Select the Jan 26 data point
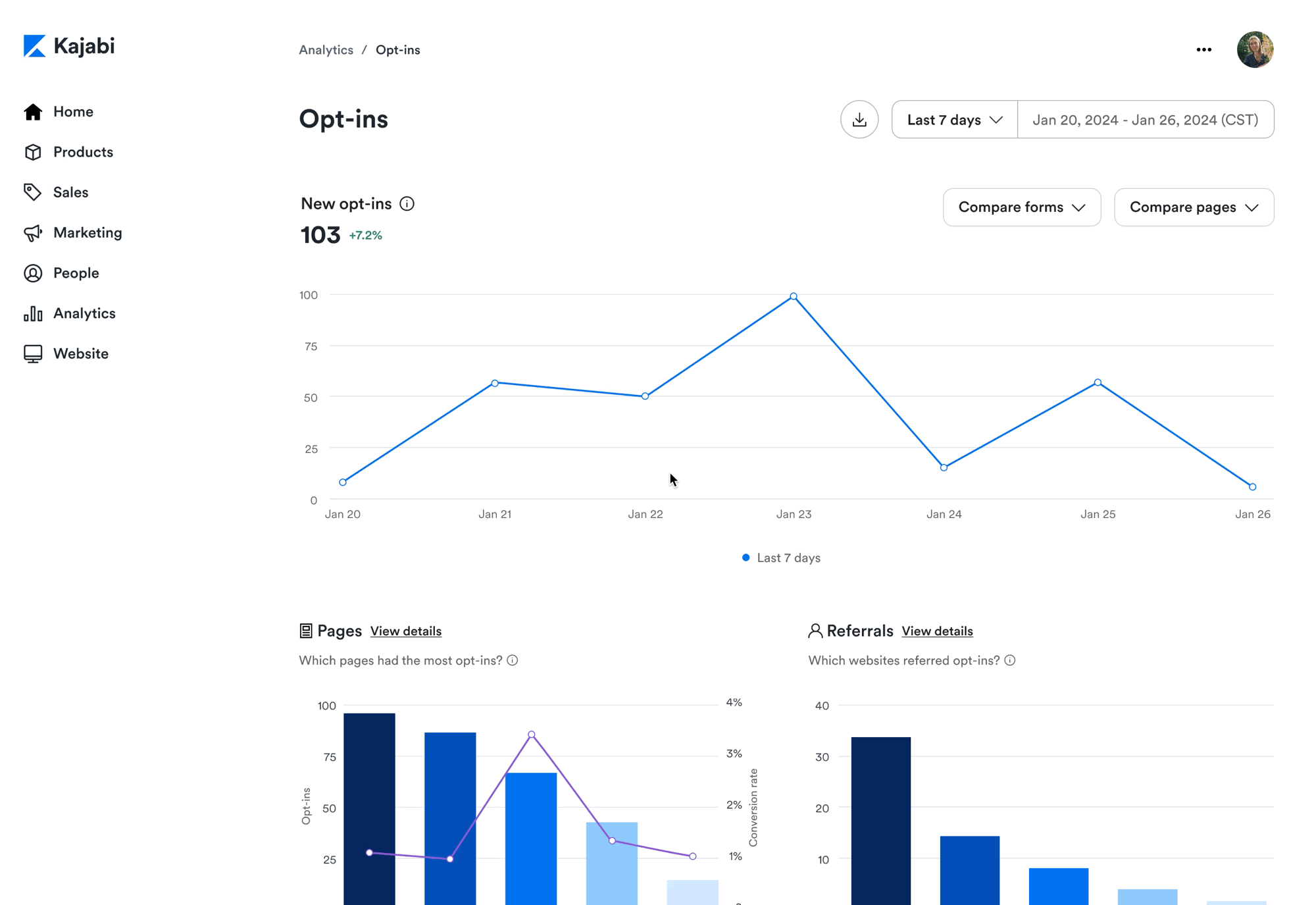This screenshot has width=1316, height=905. (1252, 487)
